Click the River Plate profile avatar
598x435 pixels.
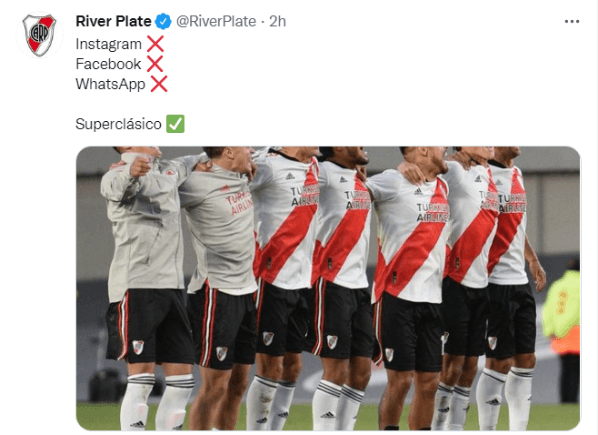pos(39,35)
